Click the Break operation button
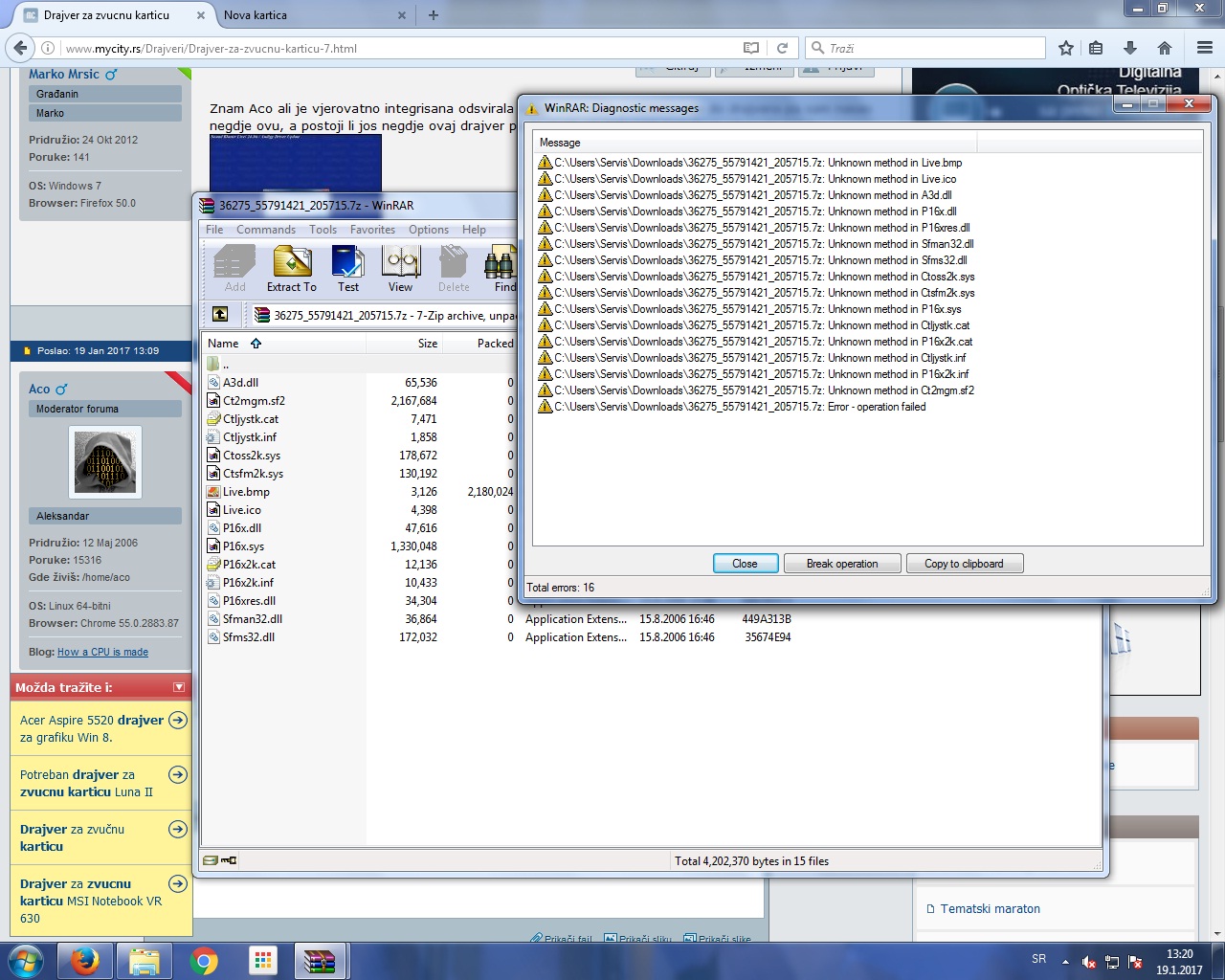This screenshot has height=980, width=1225. pos(842,564)
